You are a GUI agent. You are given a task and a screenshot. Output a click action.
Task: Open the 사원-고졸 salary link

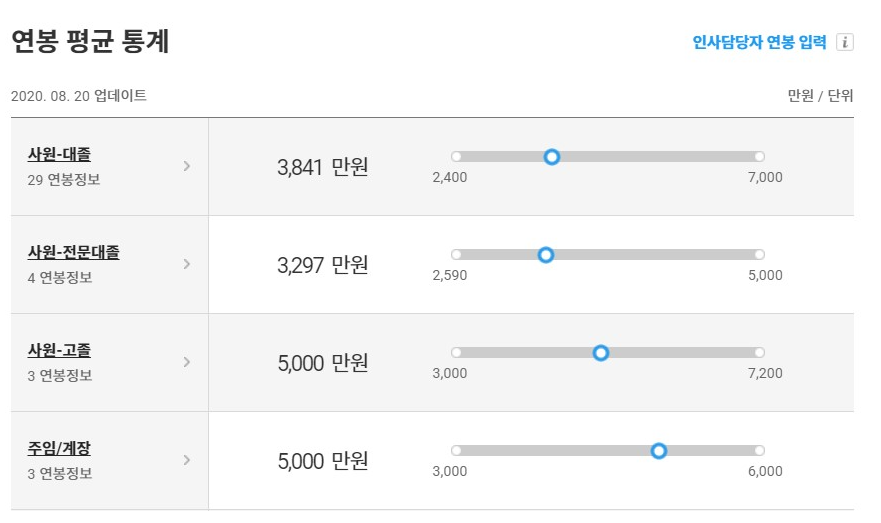pos(59,350)
